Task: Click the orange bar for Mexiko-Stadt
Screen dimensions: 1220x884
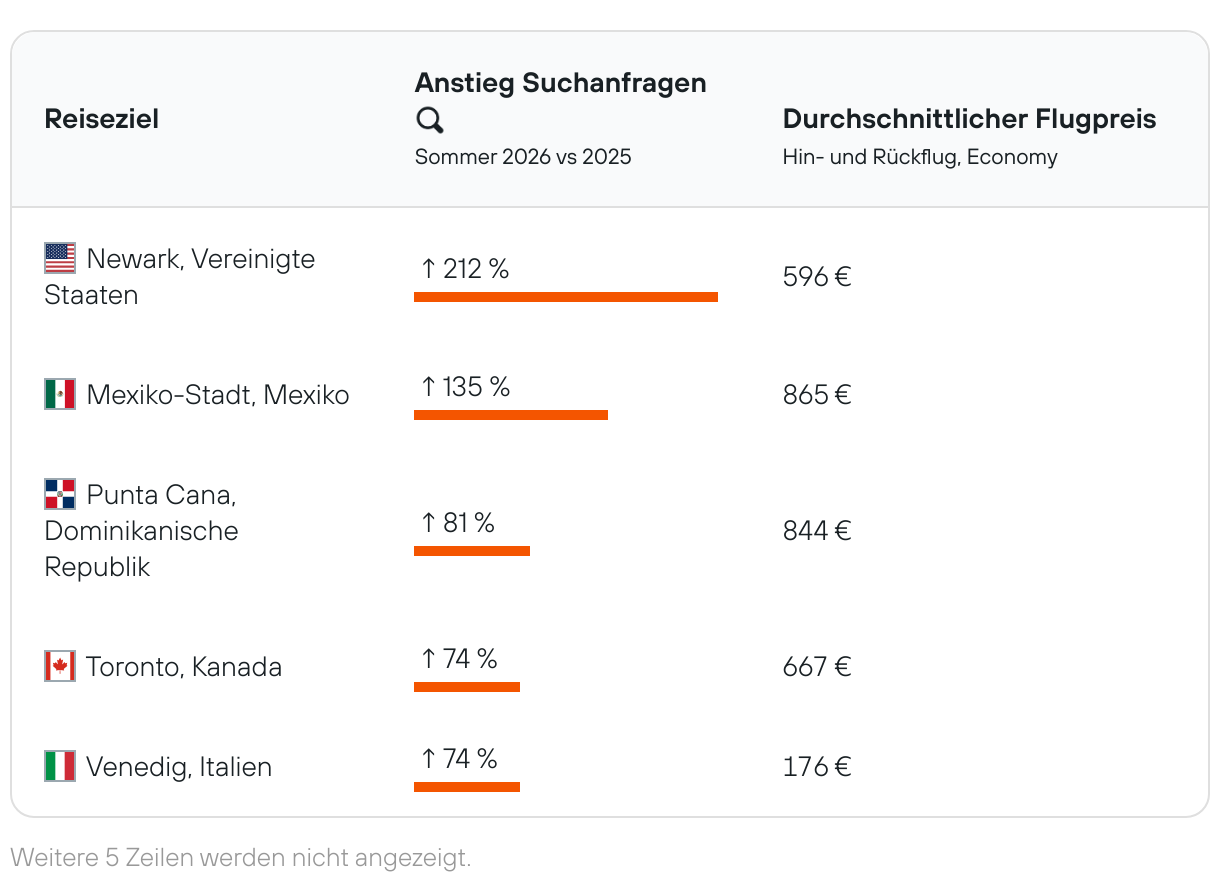Action: 510,415
